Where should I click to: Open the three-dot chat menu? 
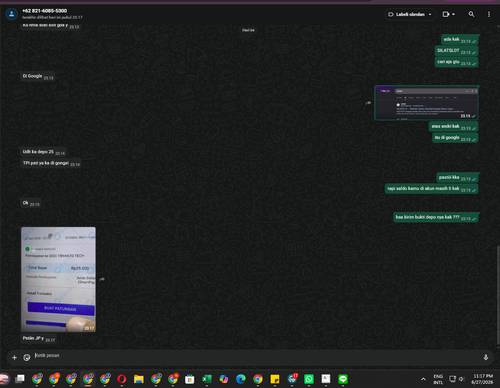coord(489,14)
